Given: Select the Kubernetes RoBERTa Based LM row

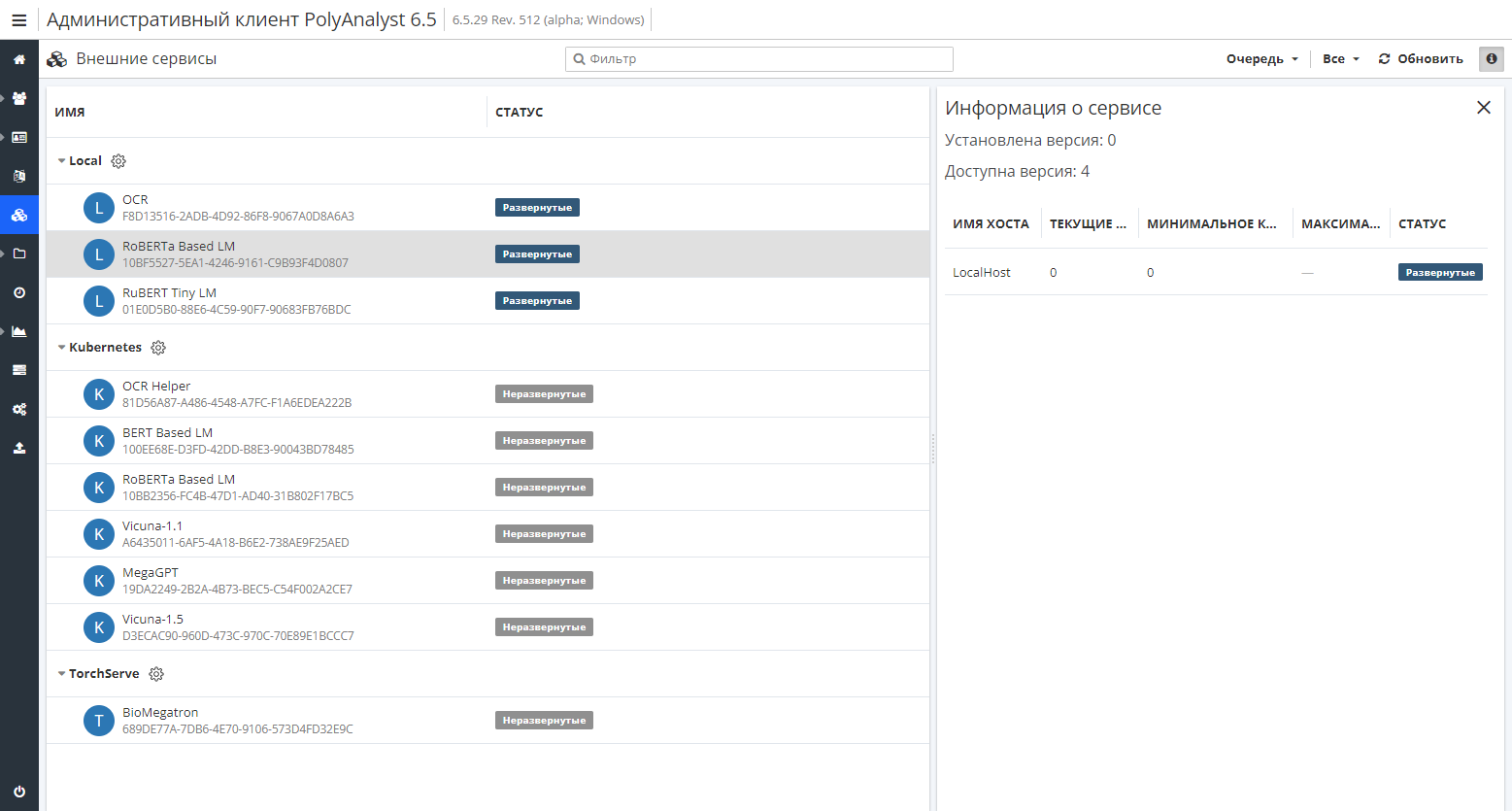Looking at the screenshot, I should (487, 488).
